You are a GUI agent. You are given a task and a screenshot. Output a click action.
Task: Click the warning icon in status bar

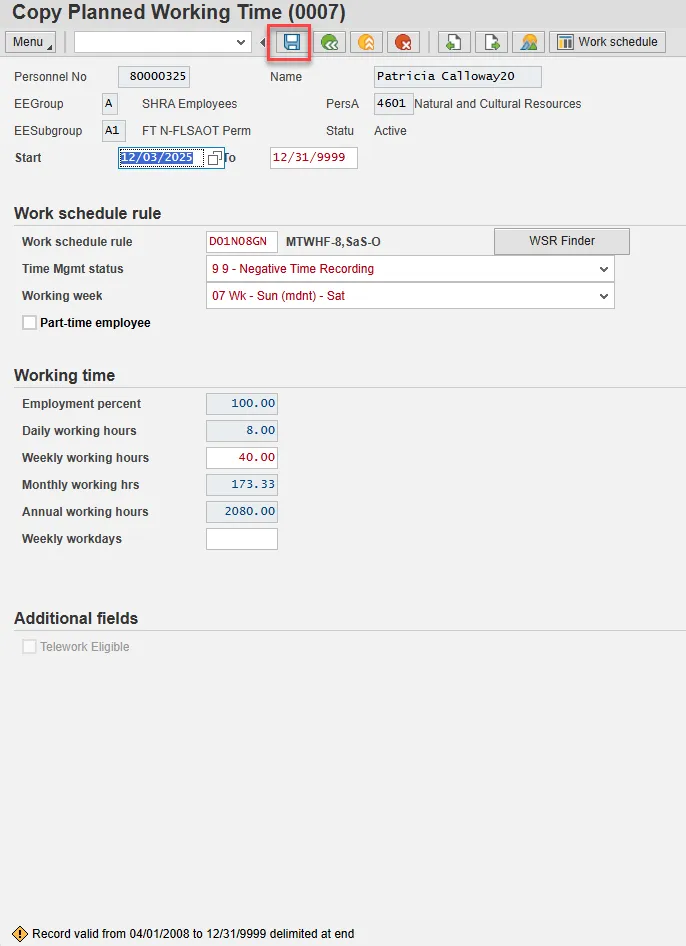coord(20,934)
